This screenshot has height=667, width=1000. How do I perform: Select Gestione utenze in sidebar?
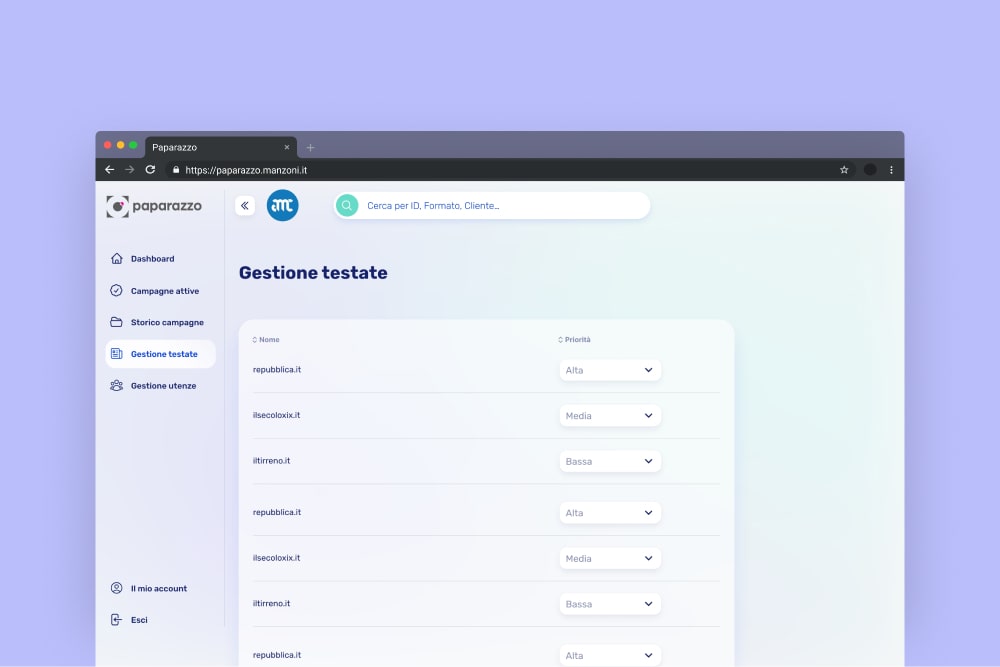click(x=163, y=386)
